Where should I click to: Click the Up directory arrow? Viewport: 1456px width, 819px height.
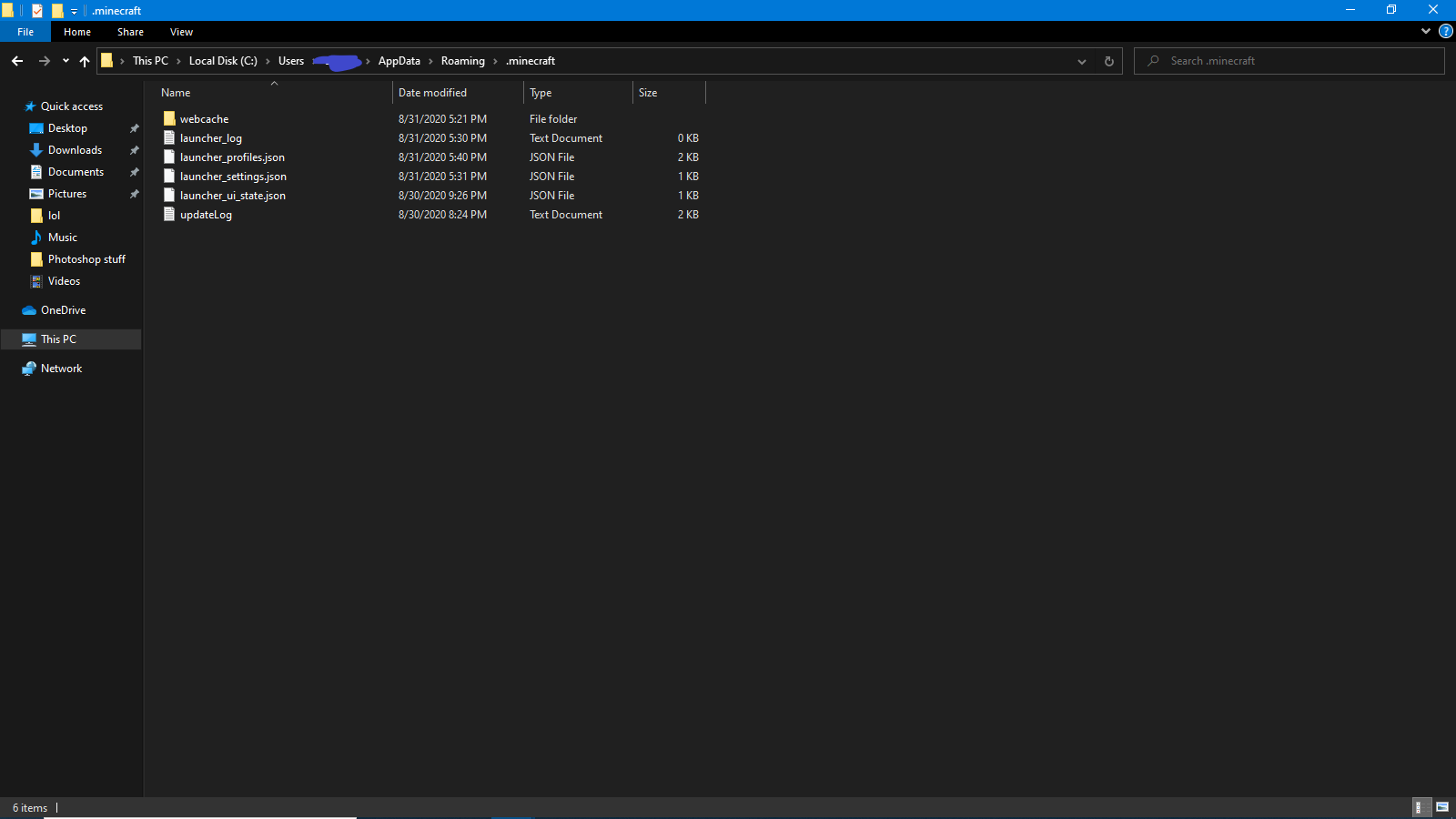[x=85, y=61]
